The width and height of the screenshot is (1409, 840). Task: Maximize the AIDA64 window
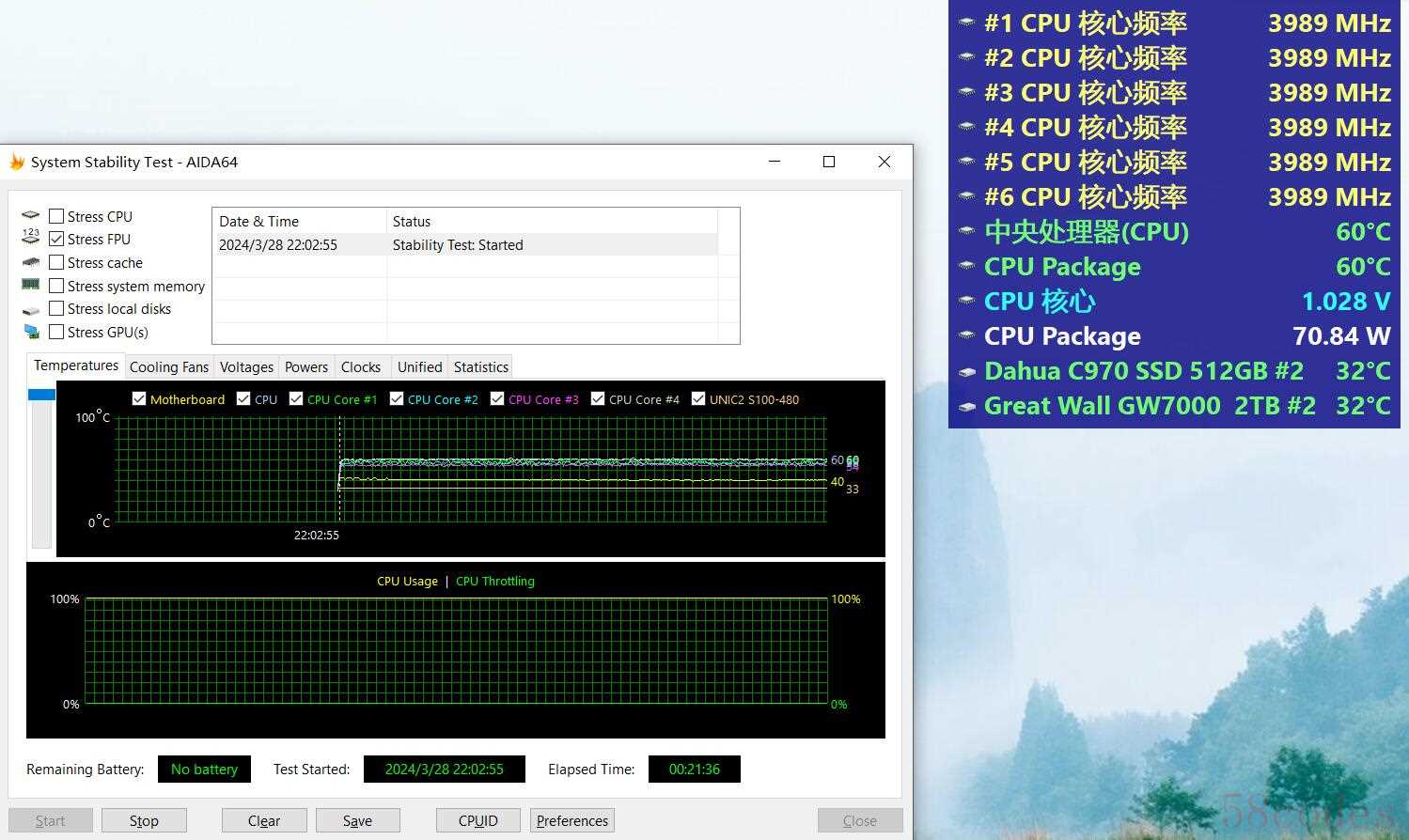(x=829, y=162)
